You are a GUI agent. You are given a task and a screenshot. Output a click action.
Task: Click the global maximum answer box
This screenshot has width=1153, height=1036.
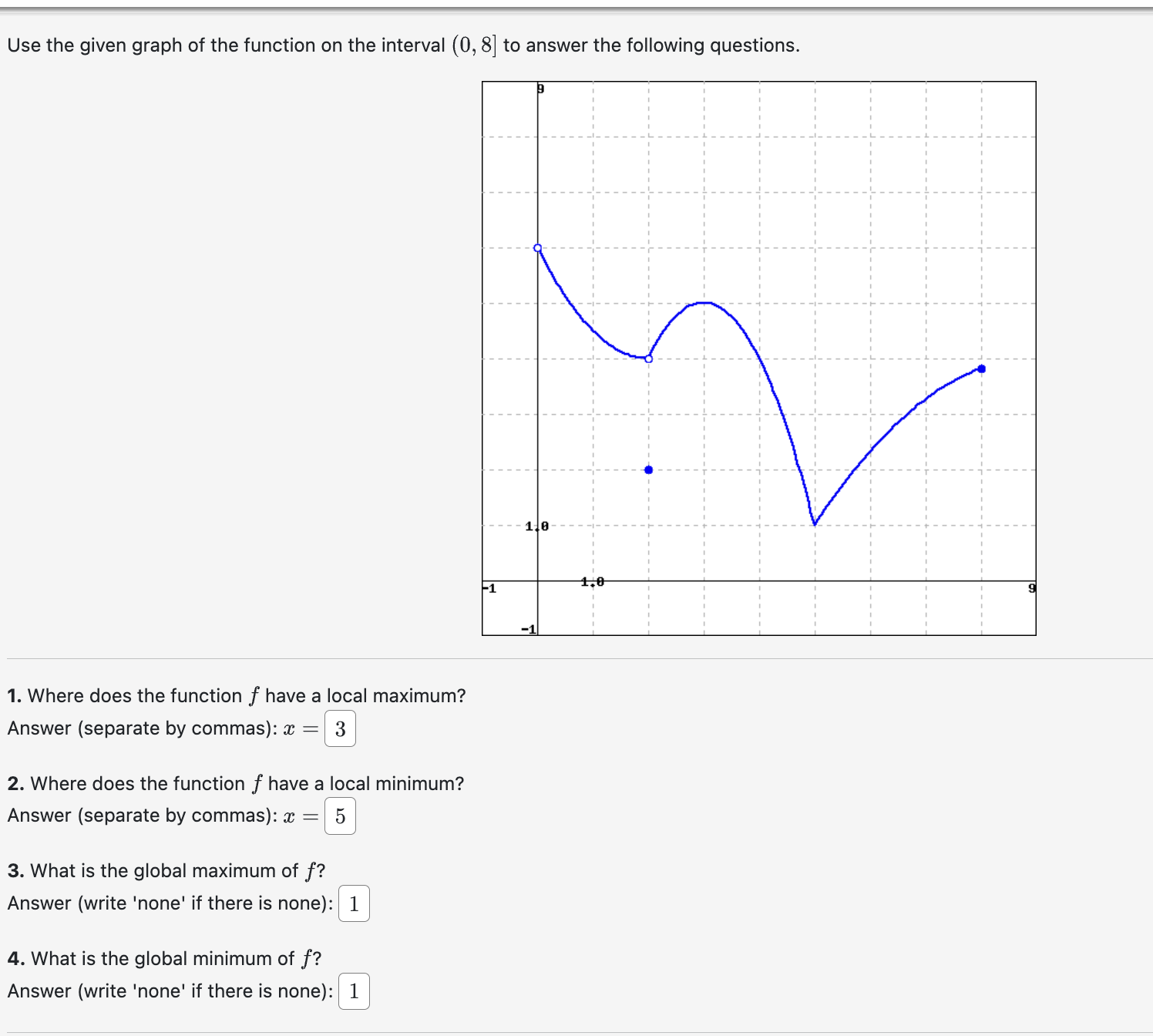coord(354,904)
